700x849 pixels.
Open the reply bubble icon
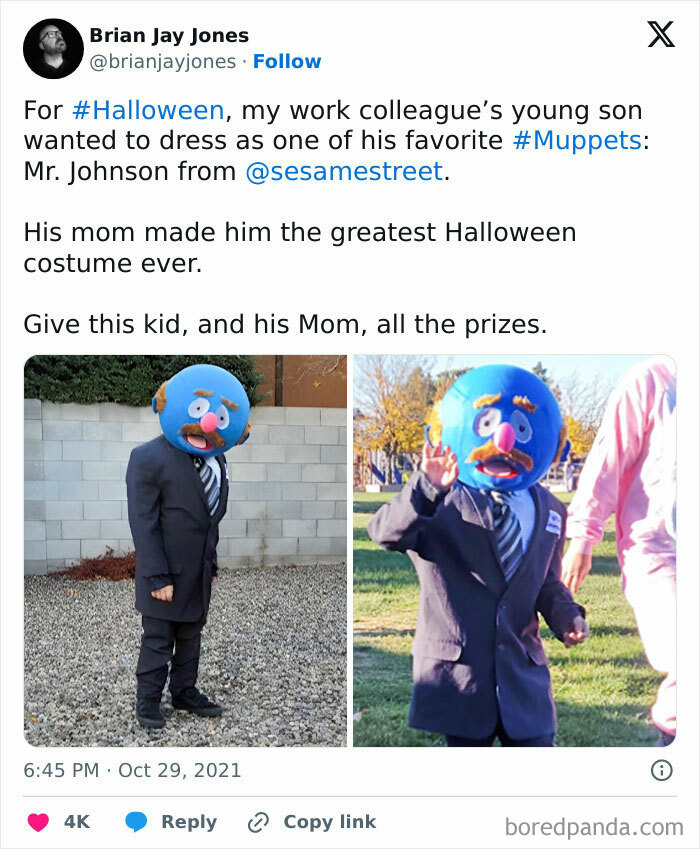pos(134,822)
